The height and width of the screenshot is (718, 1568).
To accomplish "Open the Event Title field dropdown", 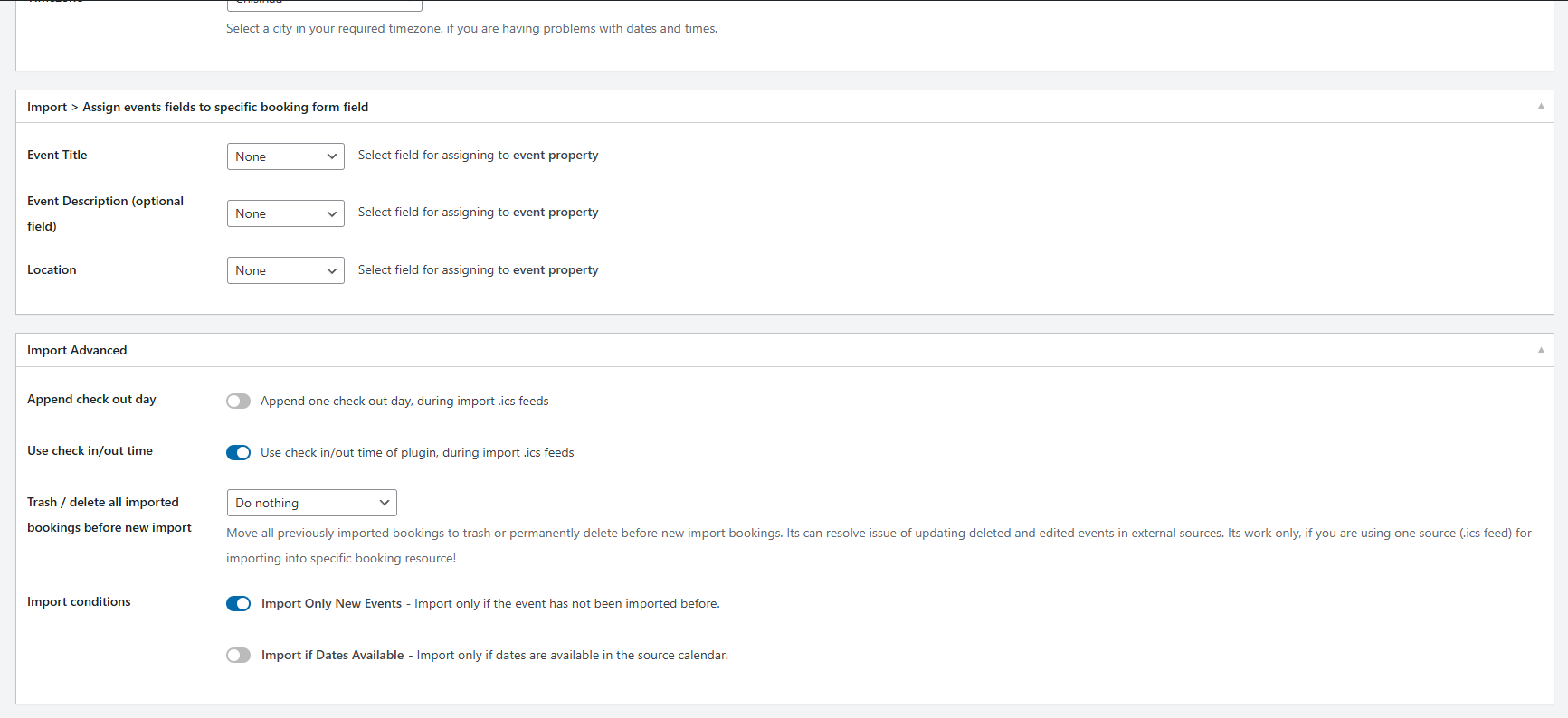I will [286, 156].
